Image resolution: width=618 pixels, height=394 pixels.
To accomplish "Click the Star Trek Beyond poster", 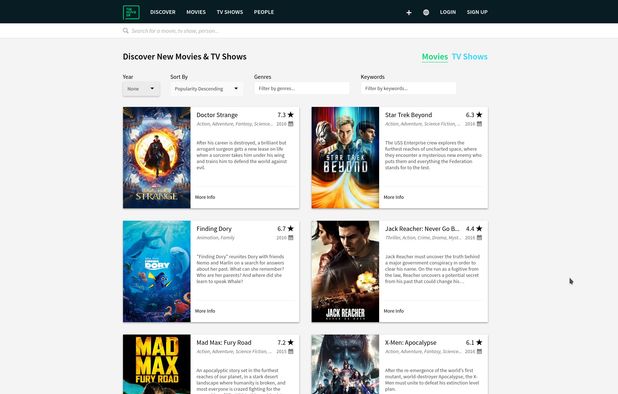I will 345,158.
